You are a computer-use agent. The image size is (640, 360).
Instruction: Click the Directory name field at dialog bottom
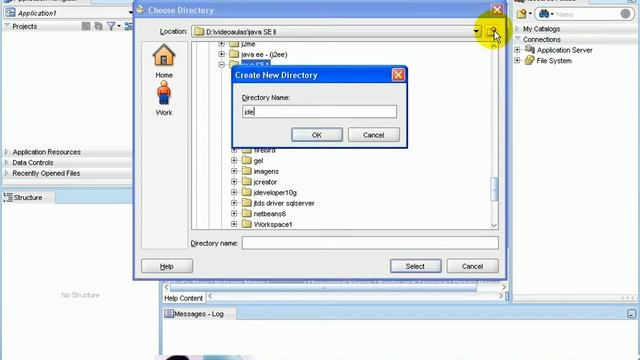370,243
